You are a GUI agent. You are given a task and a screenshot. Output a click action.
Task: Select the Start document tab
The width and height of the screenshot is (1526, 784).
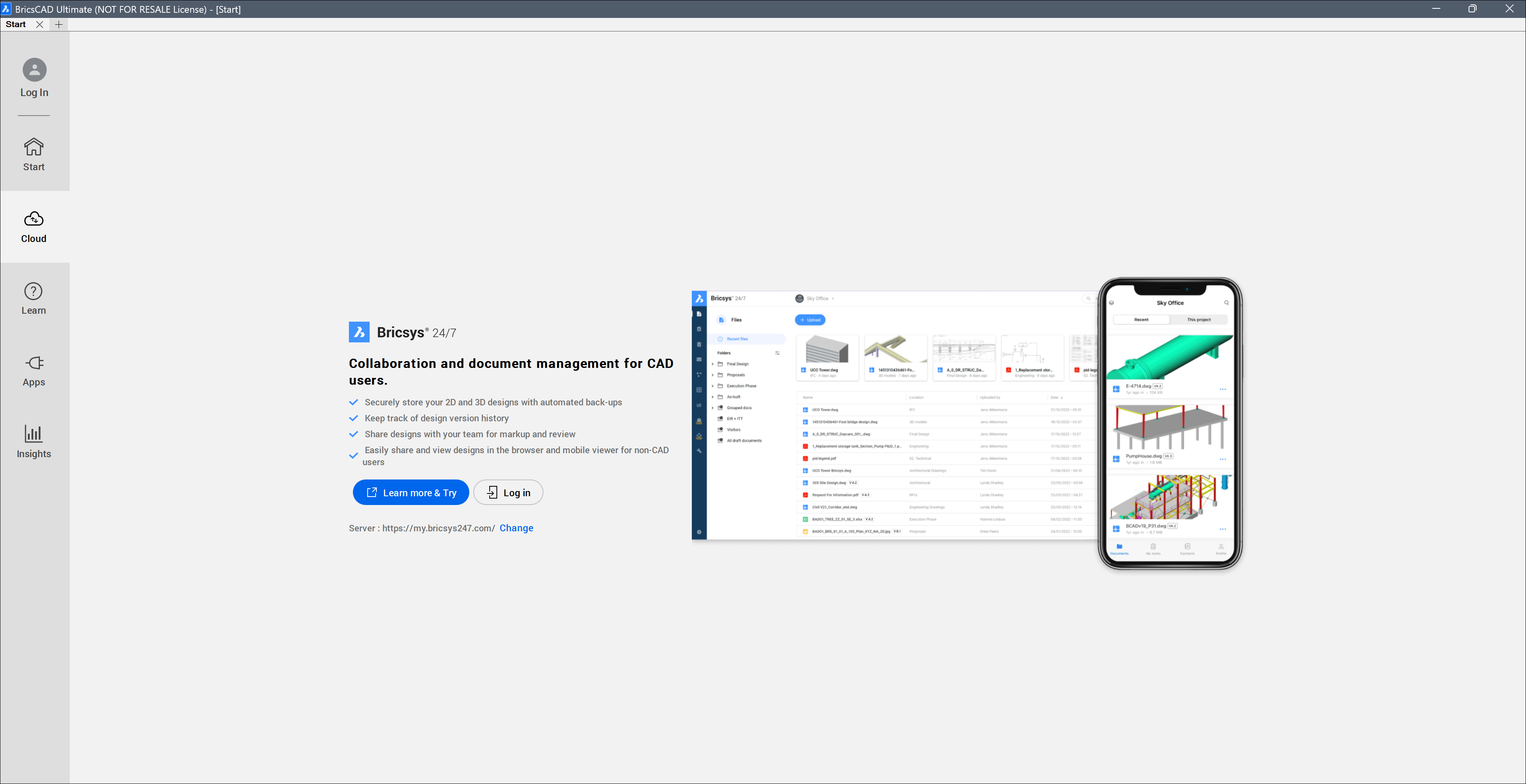[x=16, y=24]
